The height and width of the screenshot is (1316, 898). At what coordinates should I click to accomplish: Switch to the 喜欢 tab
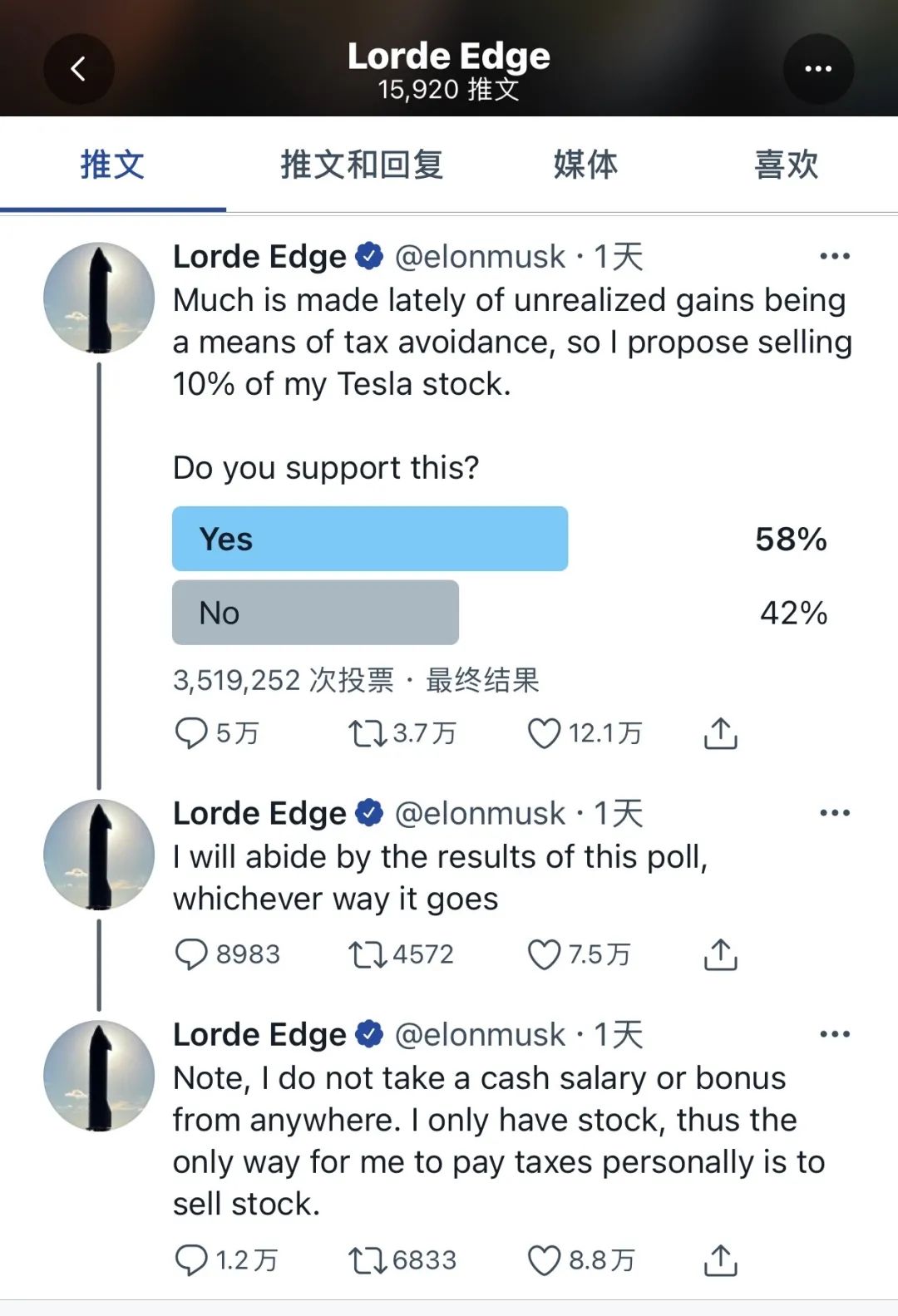tap(783, 165)
